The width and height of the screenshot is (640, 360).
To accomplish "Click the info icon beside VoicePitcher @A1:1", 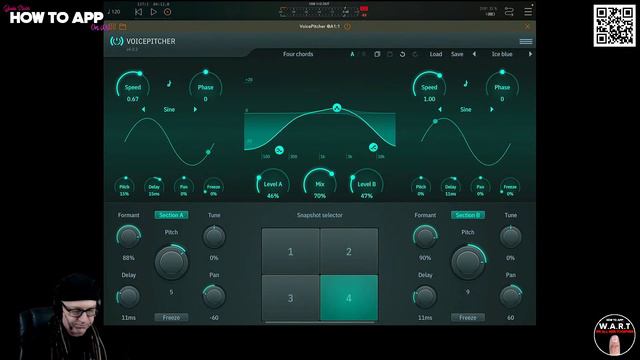I will click(x=347, y=27).
